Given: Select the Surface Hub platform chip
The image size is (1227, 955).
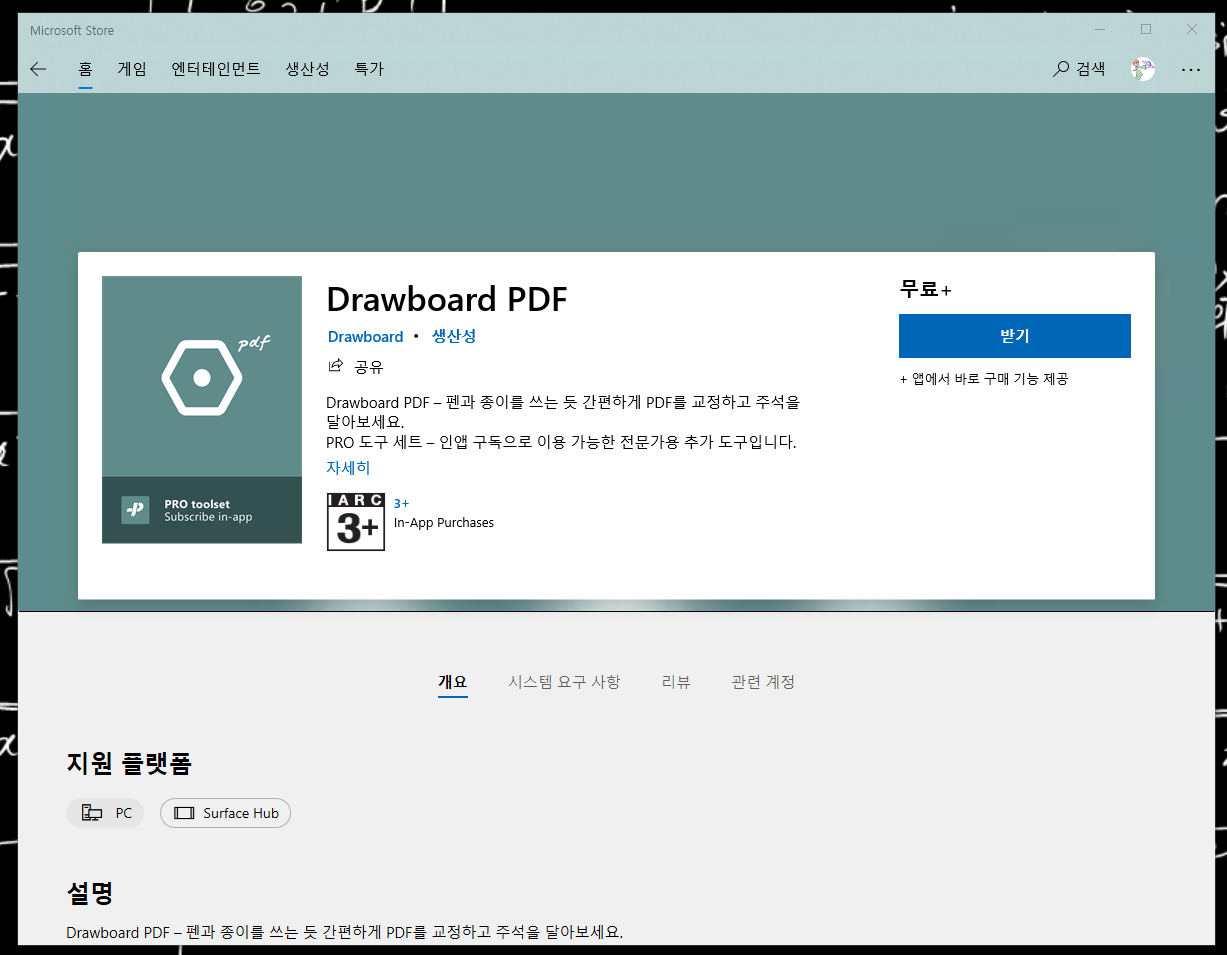Looking at the screenshot, I should (225, 813).
